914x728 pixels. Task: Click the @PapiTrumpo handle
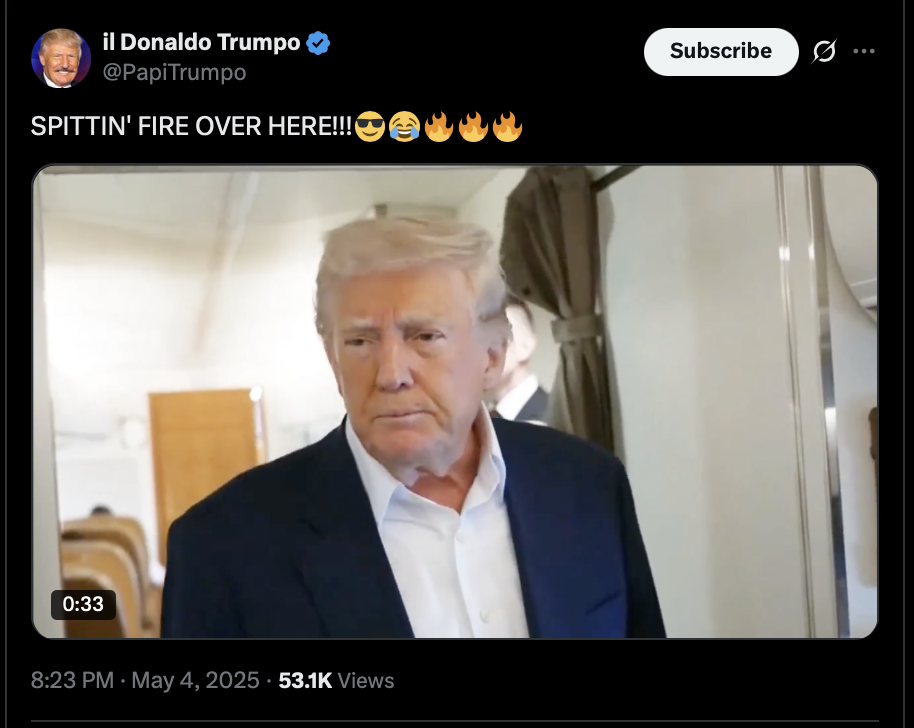[x=174, y=73]
